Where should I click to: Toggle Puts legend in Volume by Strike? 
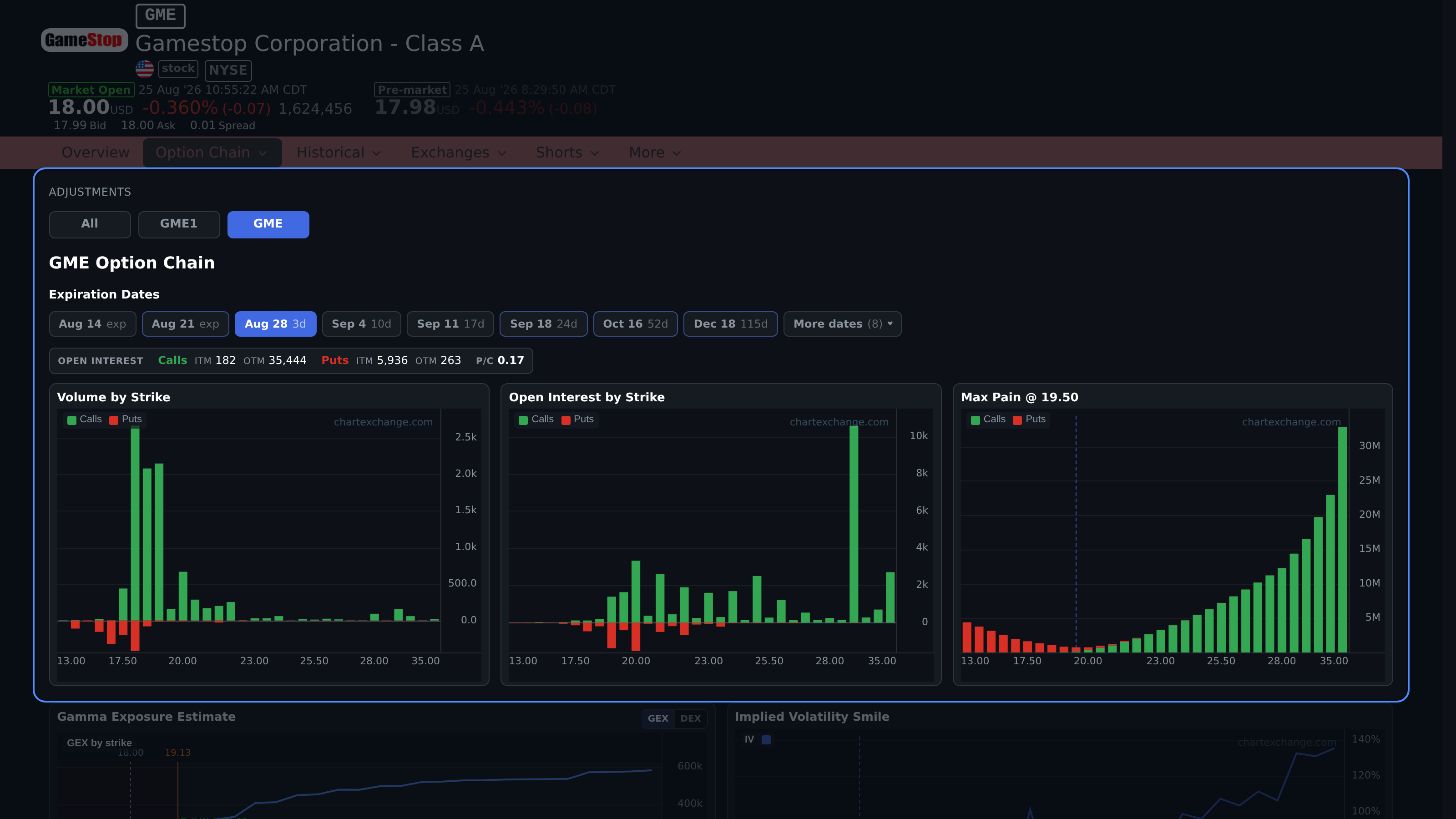126,420
